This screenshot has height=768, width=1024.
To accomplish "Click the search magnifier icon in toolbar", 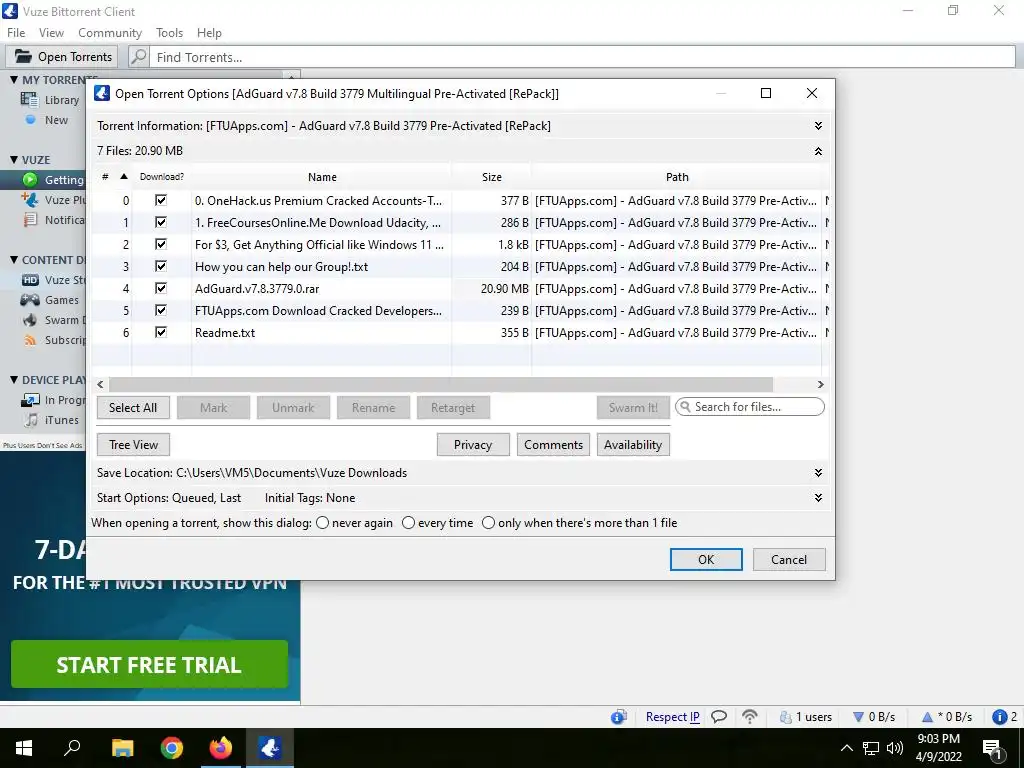I will [138, 57].
